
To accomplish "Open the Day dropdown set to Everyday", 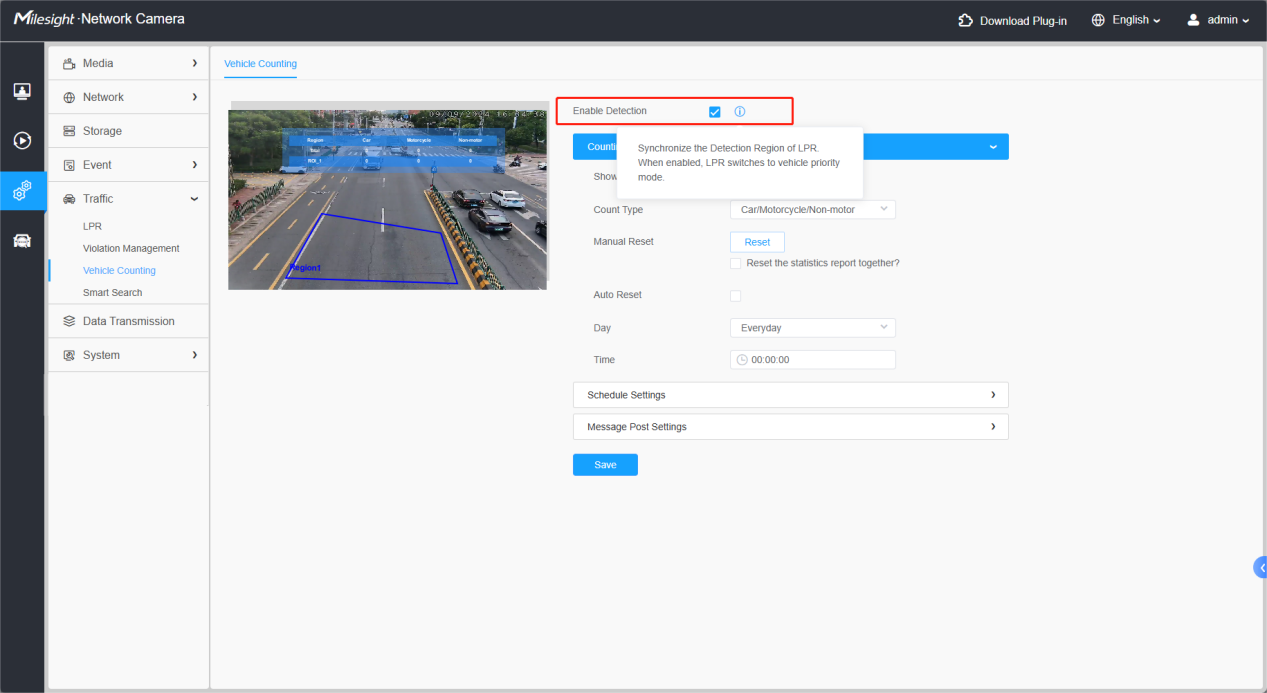I will click(813, 327).
